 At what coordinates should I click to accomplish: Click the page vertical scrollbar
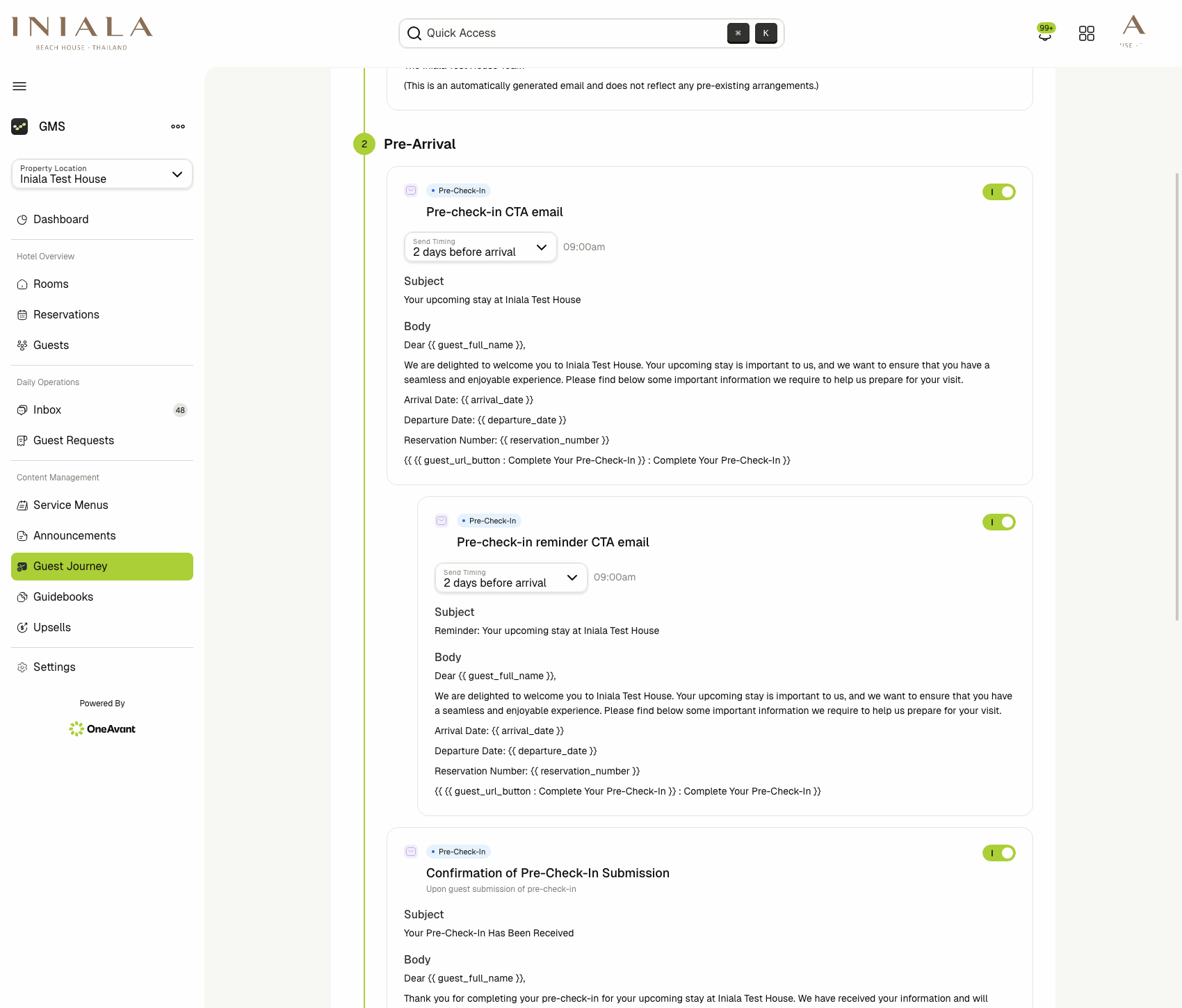(1176, 396)
